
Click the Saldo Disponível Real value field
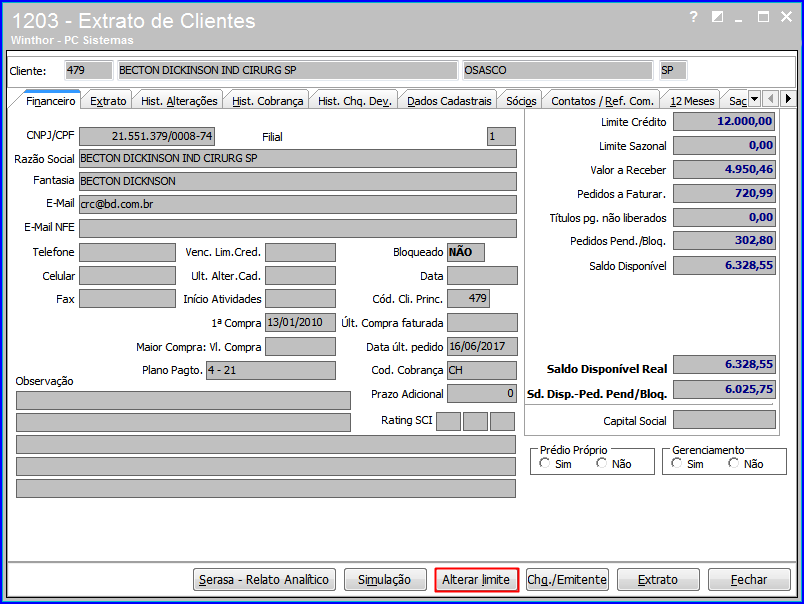point(724,365)
